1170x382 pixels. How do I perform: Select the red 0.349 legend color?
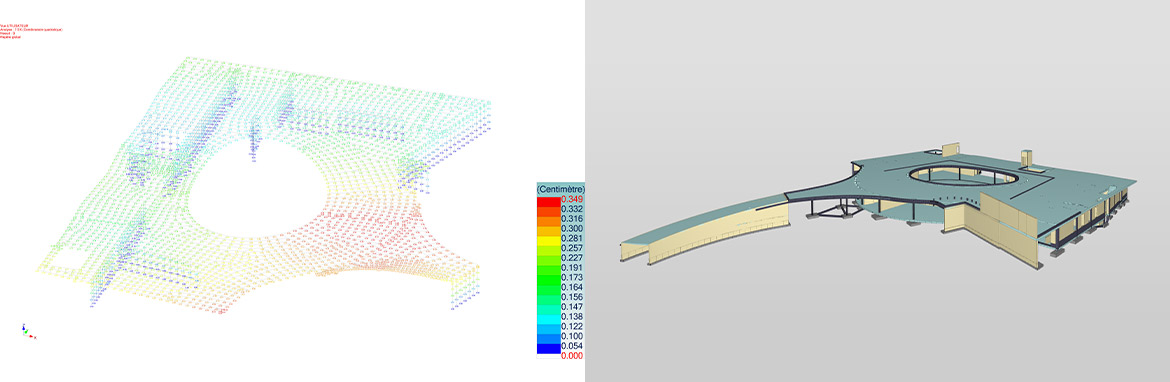pos(548,200)
